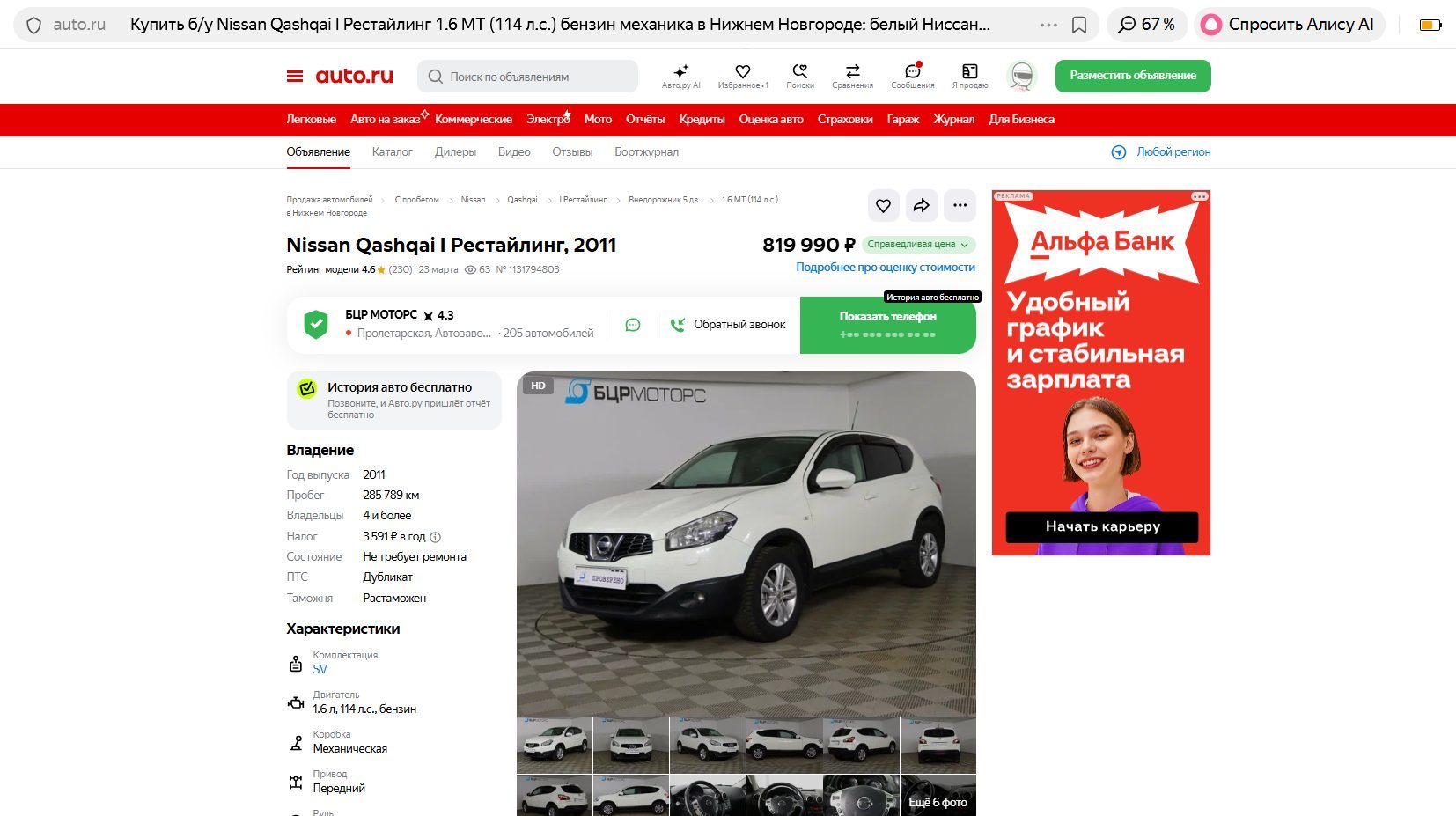Open the Электро menu section

pyautogui.click(x=548, y=120)
